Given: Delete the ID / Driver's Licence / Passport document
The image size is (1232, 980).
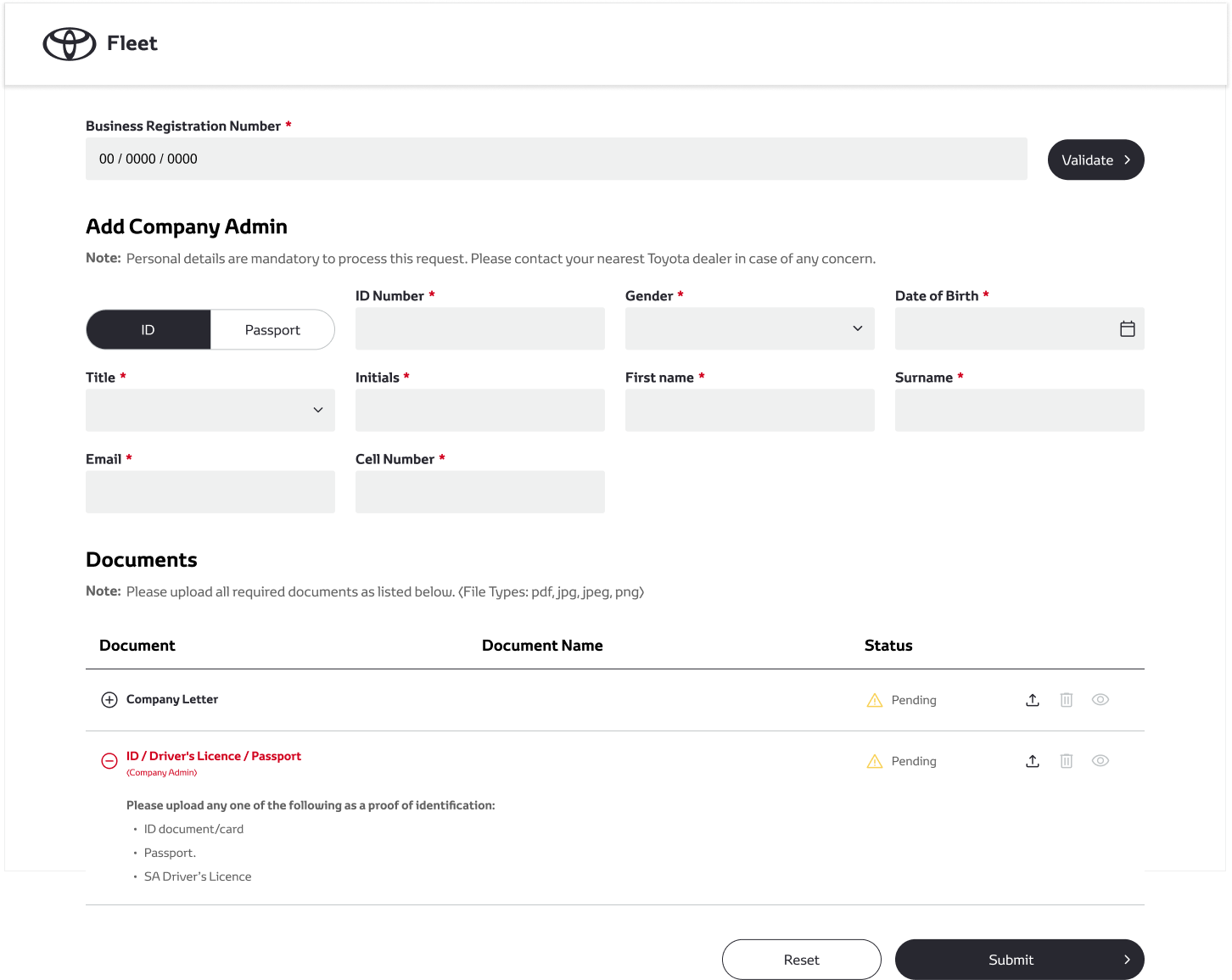Looking at the screenshot, I should click(x=1067, y=761).
